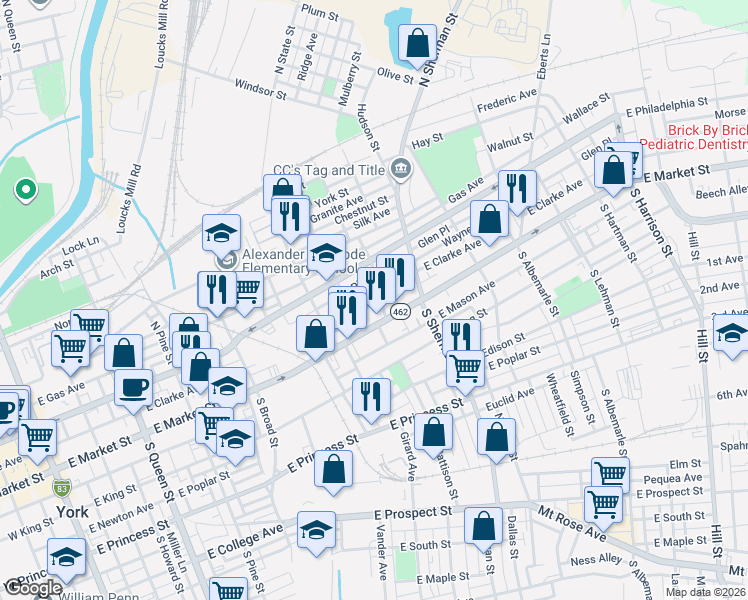Viewport: 748px width, 600px height.
Task: Click the S Harrison St label
Action: click(650, 222)
